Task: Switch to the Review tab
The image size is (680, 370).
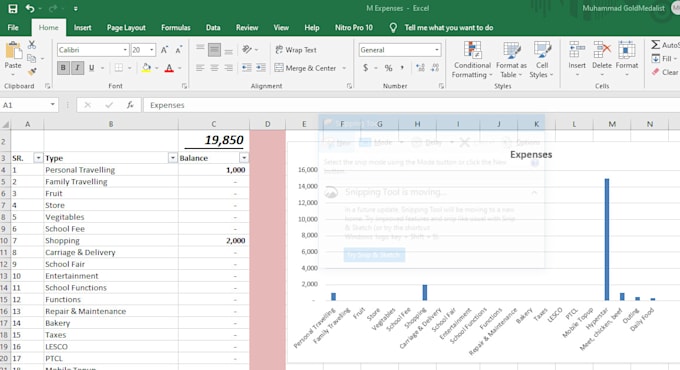Action: [x=247, y=28]
